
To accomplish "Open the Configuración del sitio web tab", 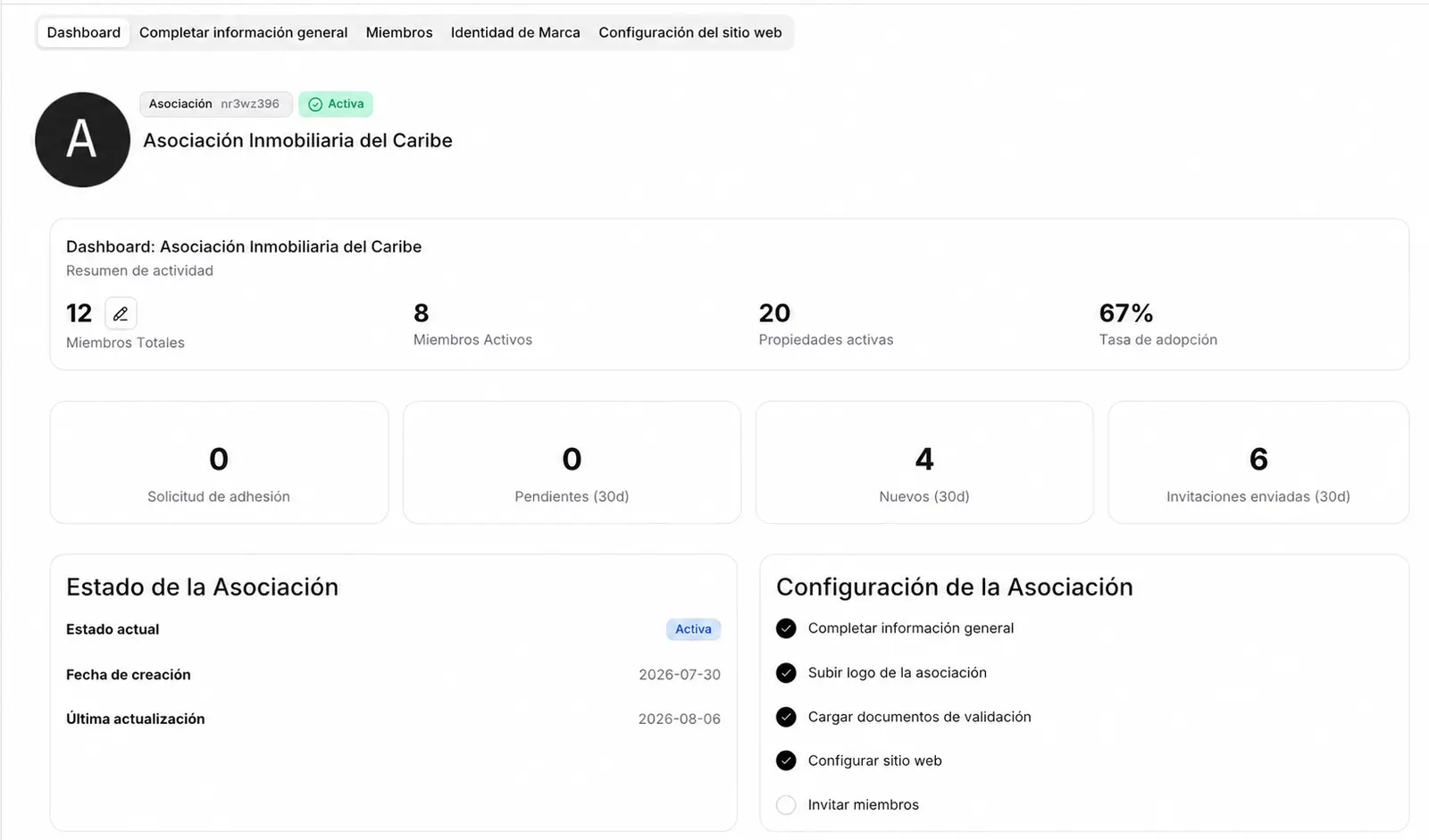I will point(690,32).
